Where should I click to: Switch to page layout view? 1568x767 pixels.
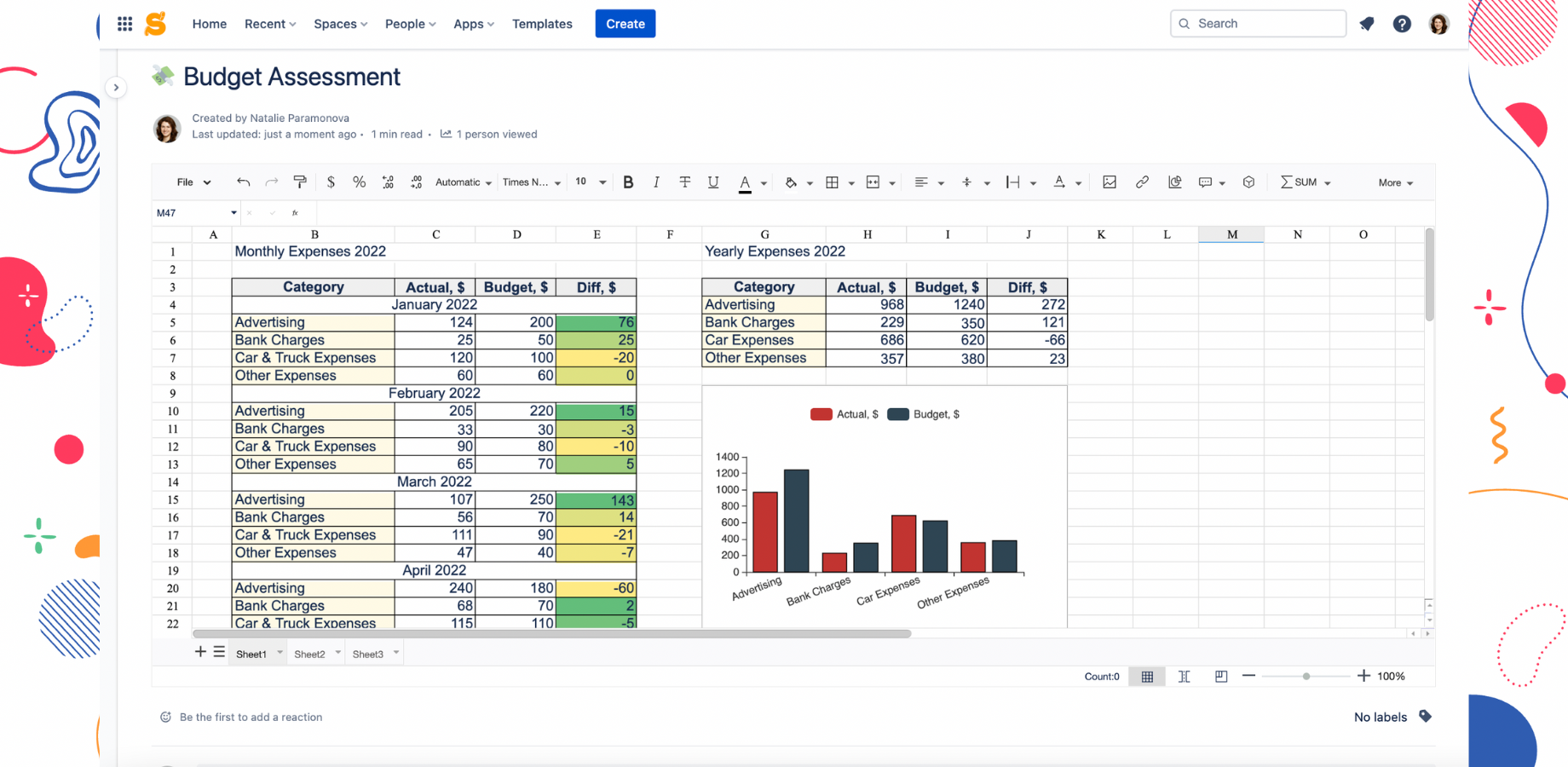click(1185, 677)
